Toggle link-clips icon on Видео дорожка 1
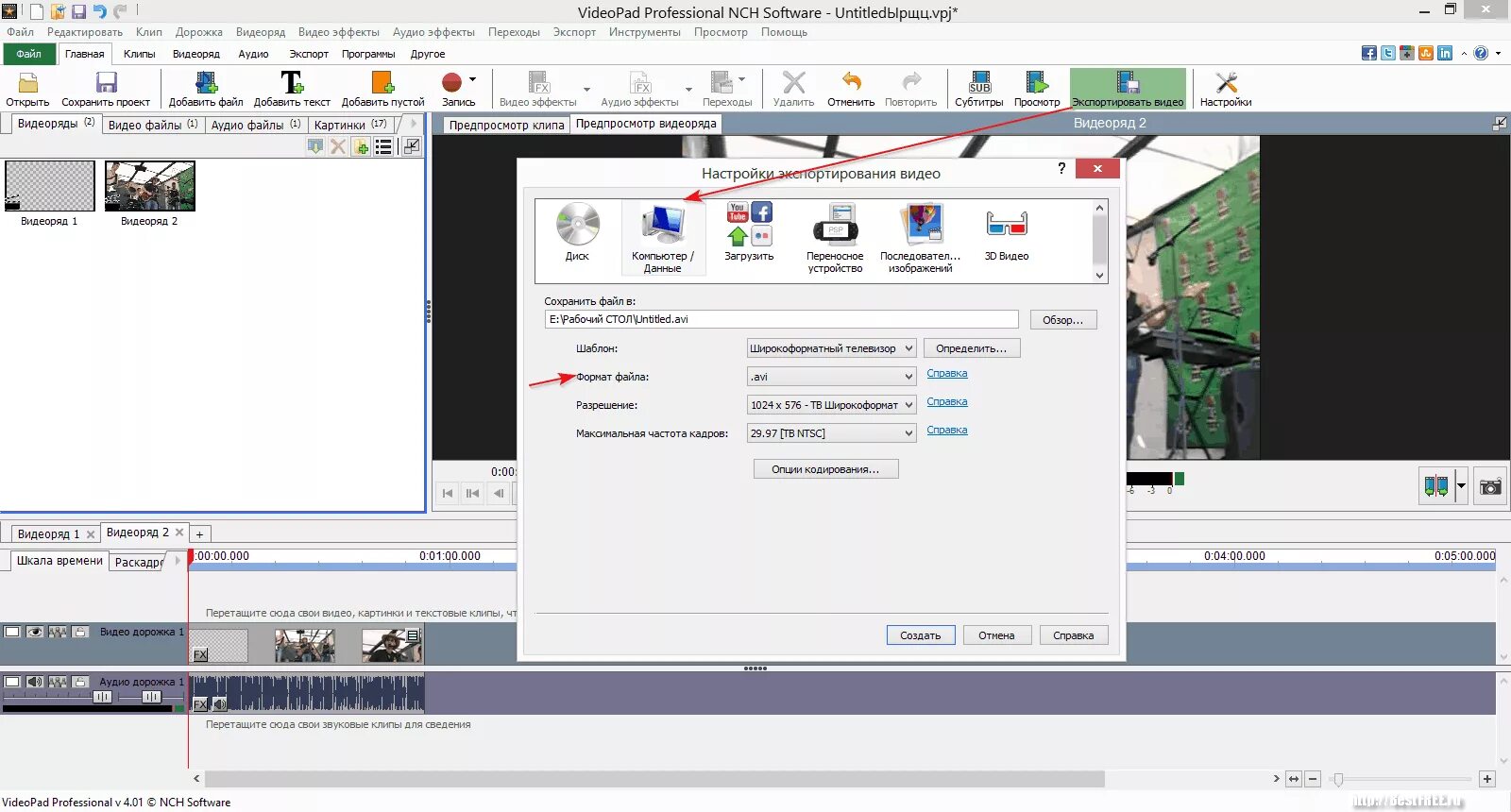 (x=58, y=632)
